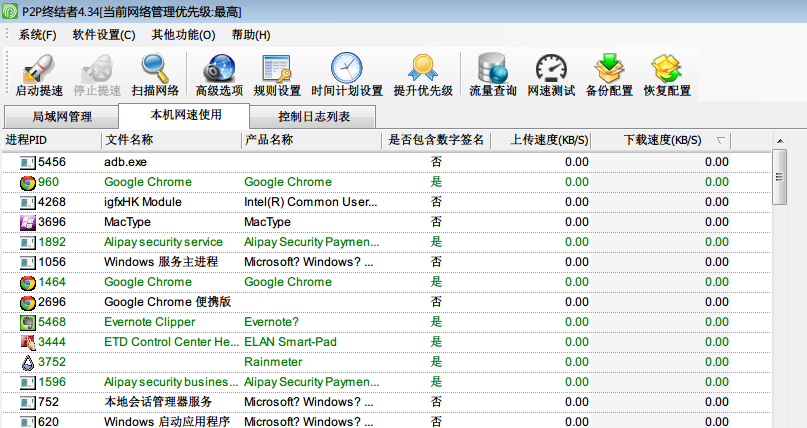807x428 pixels.
Task: Select the adb.exe row file name
Action: 125,162
